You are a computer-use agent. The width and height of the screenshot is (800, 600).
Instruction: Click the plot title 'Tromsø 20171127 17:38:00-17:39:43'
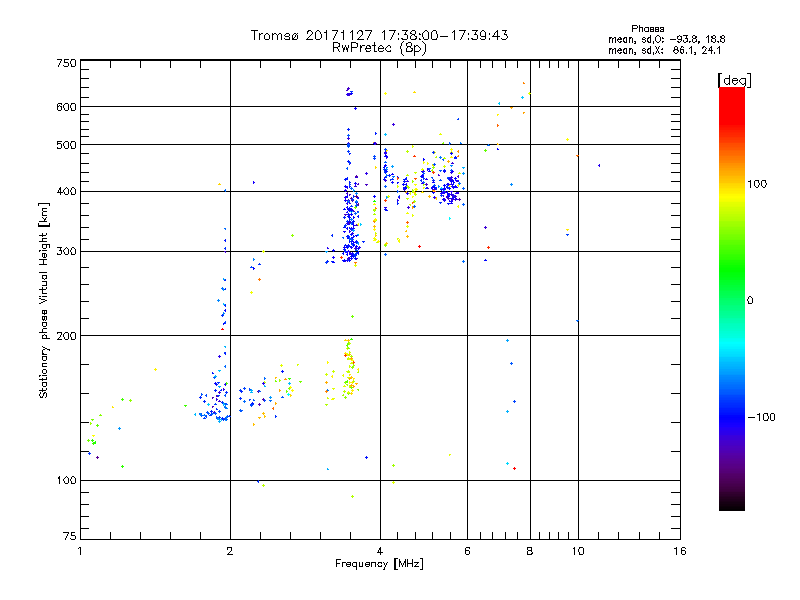379,35
